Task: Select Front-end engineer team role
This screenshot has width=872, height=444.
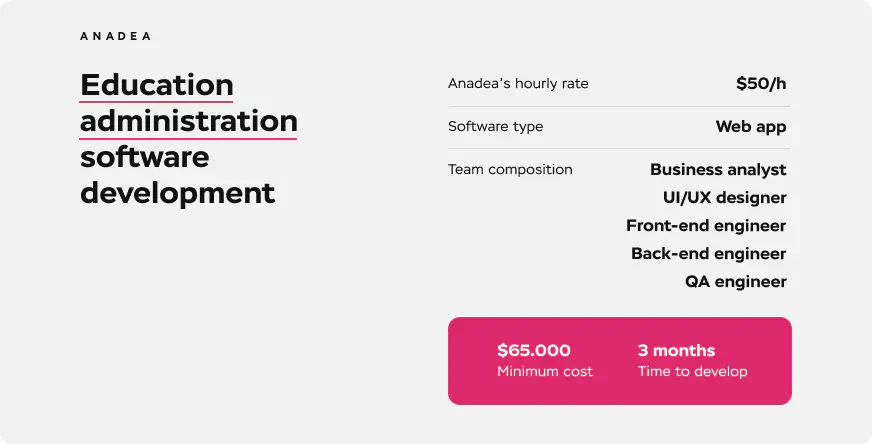Action: [706, 226]
